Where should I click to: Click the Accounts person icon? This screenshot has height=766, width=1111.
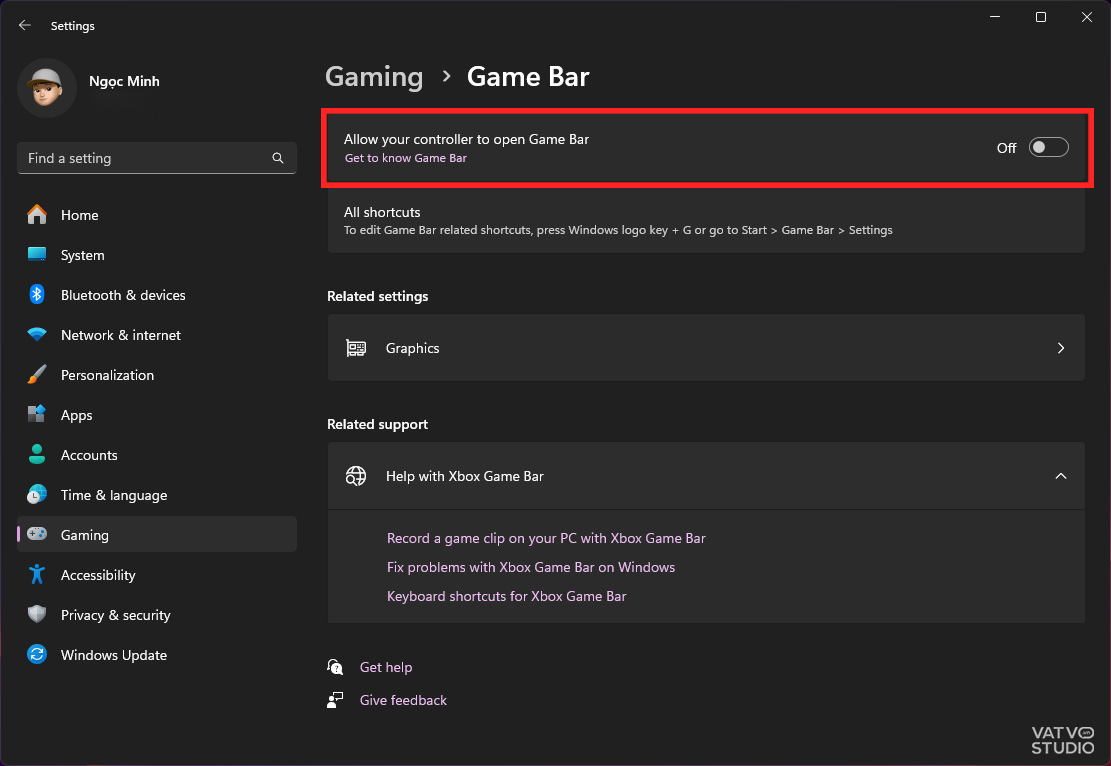37,454
